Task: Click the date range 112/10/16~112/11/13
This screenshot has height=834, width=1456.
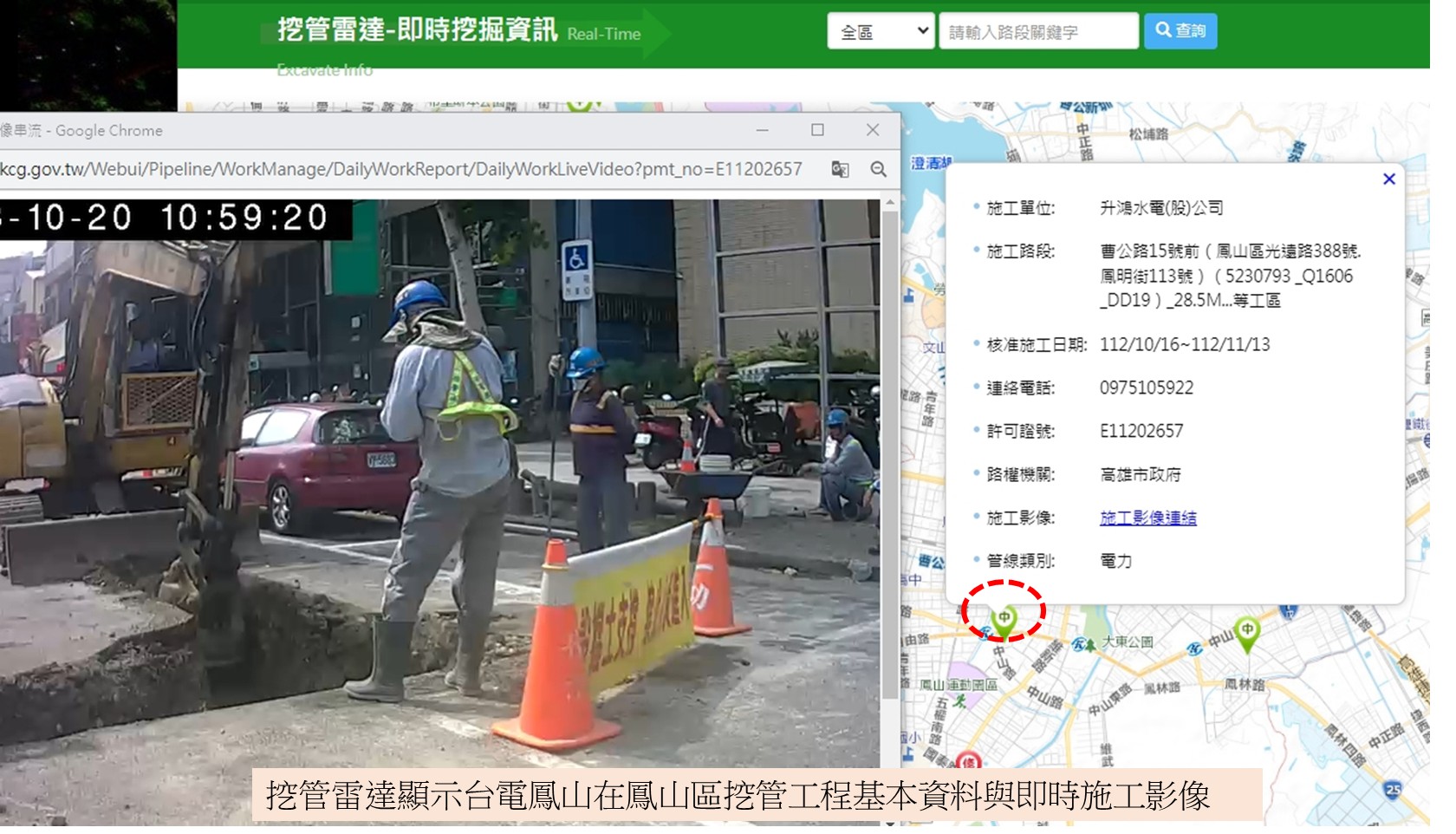Action: point(1185,344)
